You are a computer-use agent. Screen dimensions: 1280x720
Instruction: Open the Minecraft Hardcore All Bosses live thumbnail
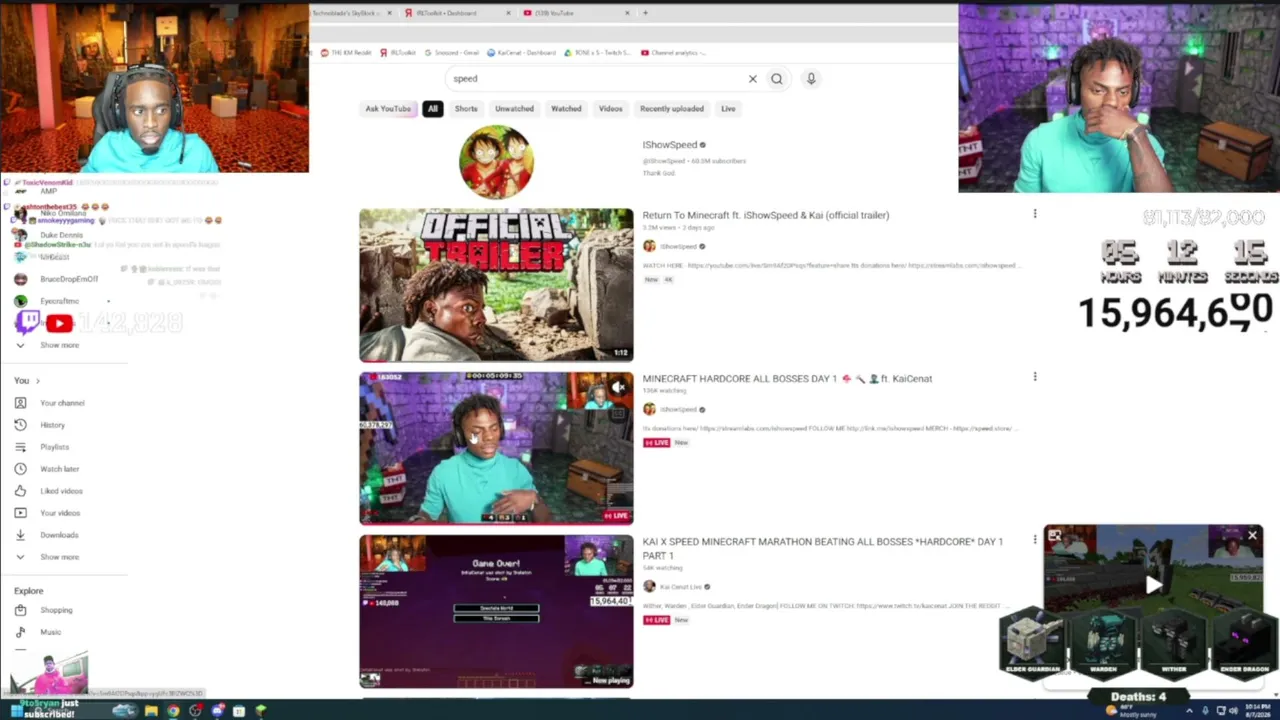[496, 448]
